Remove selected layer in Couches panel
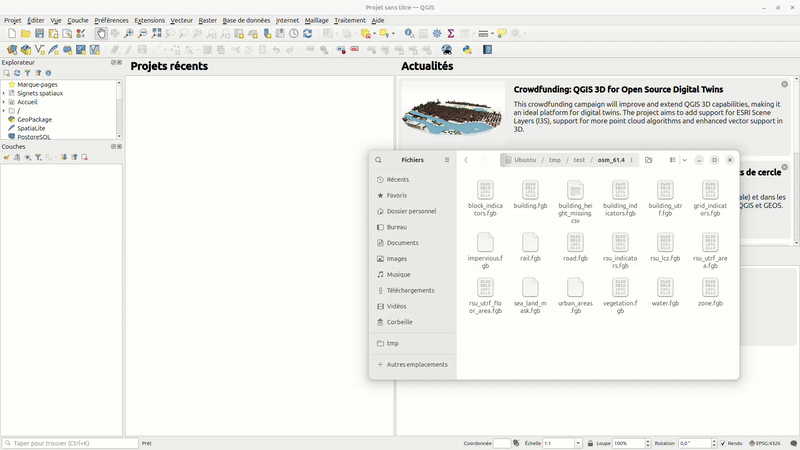This screenshot has width=800, height=450. (x=85, y=157)
